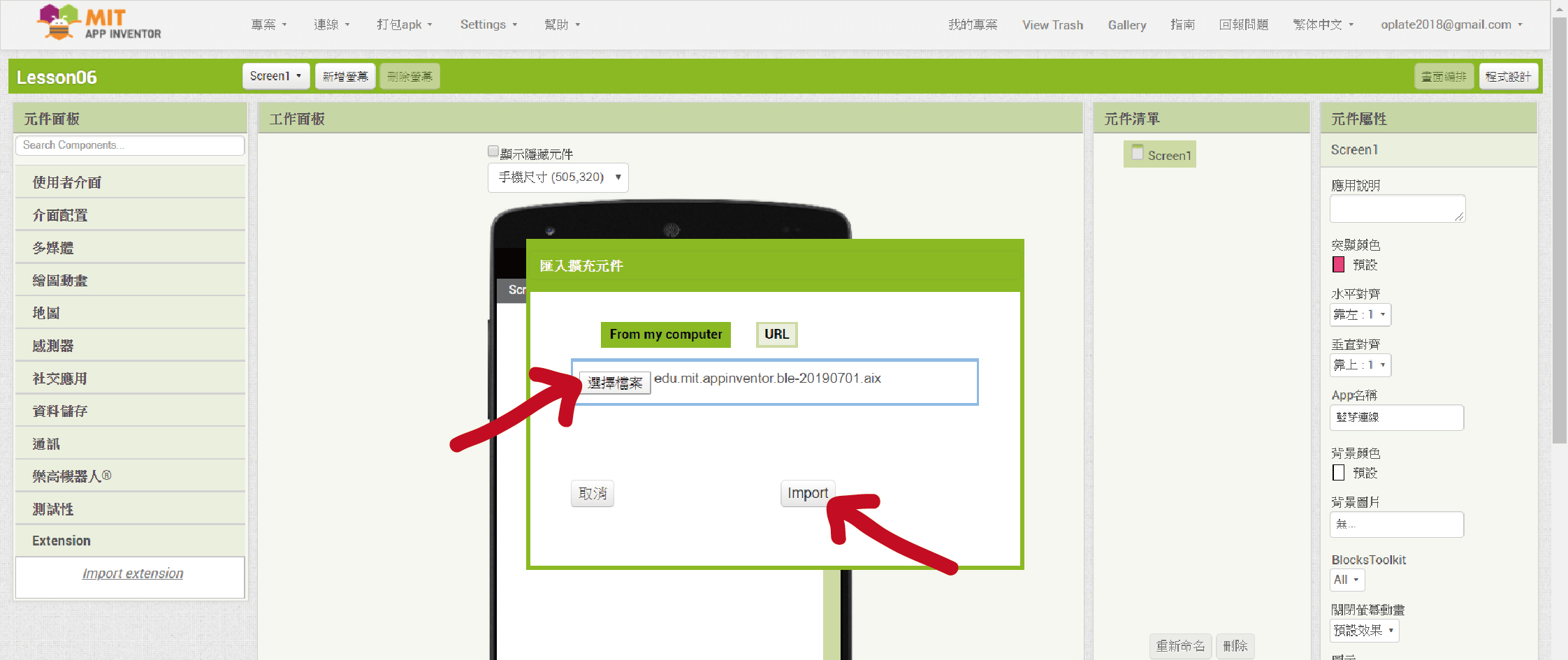
Task: Expand the 地圖 palette category
Action: [130, 313]
